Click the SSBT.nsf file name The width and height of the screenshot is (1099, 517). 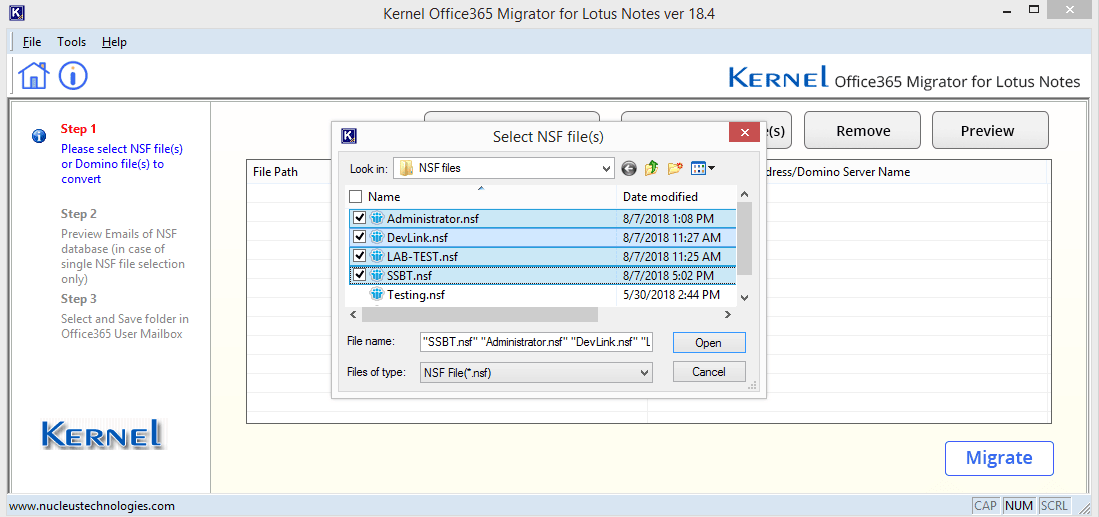pyautogui.click(x=409, y=276)
